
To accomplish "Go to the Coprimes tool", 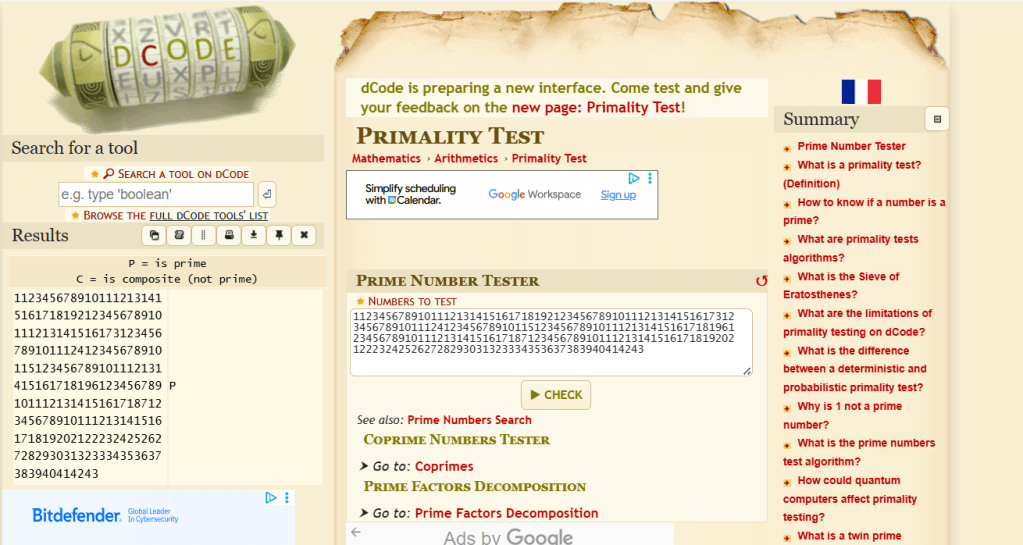I will coord(444,467).
